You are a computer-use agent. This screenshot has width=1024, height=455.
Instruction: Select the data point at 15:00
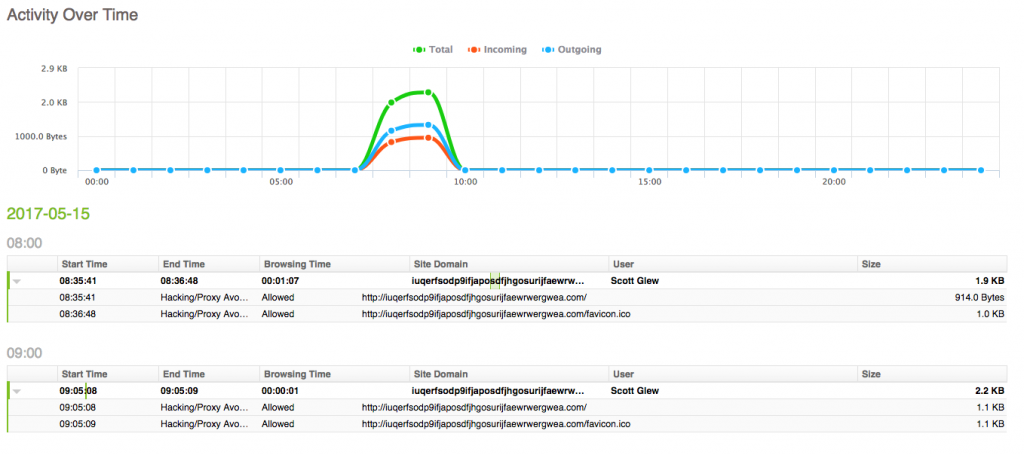click(649, 170)
